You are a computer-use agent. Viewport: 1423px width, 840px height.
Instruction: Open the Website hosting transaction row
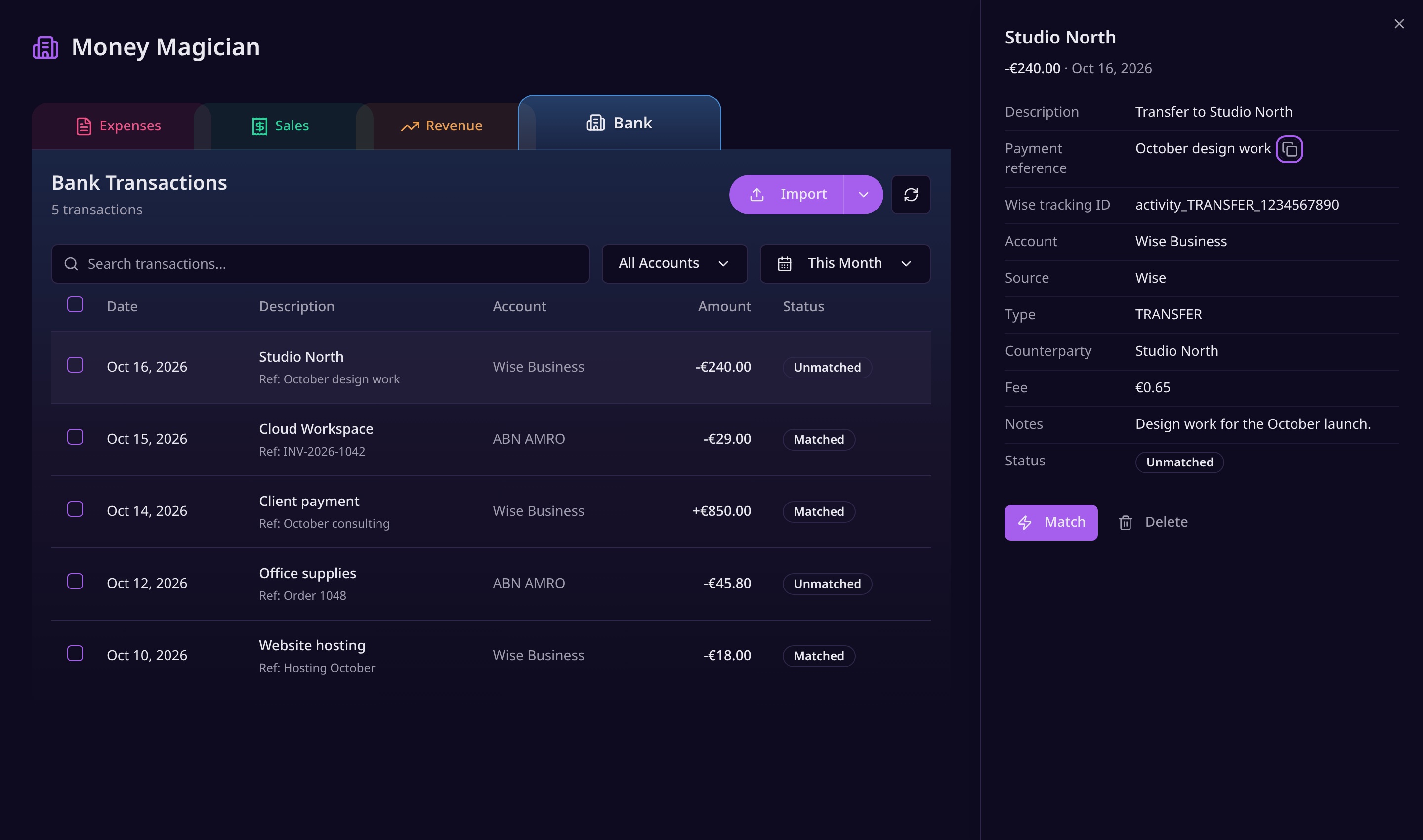[491, 656]
